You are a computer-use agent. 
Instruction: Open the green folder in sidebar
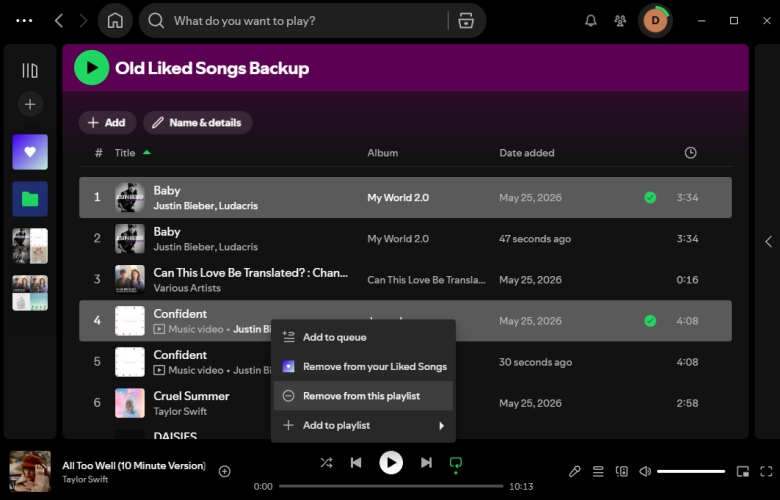pyautogui.click(x=30, y=199)
